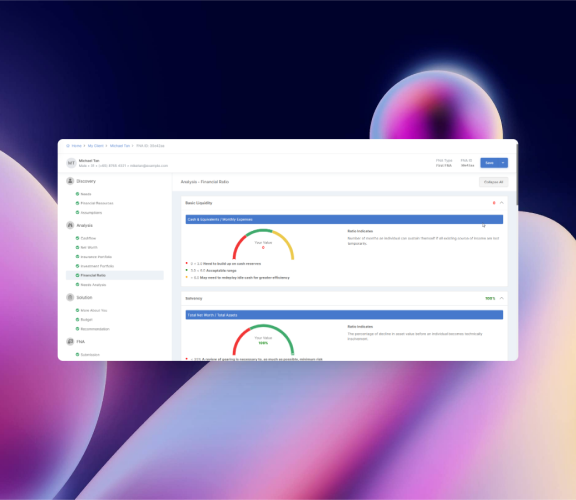Click Cash & Equivalents / Monthly Expenses header bar
This screenshot has height=500, width=576.
point(344,219)
